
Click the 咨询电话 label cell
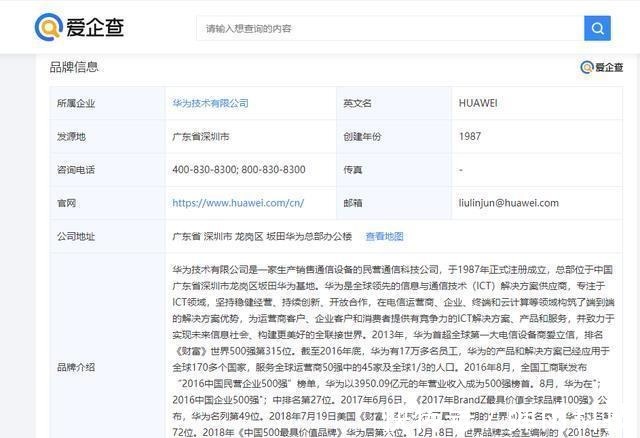[107, 170]
